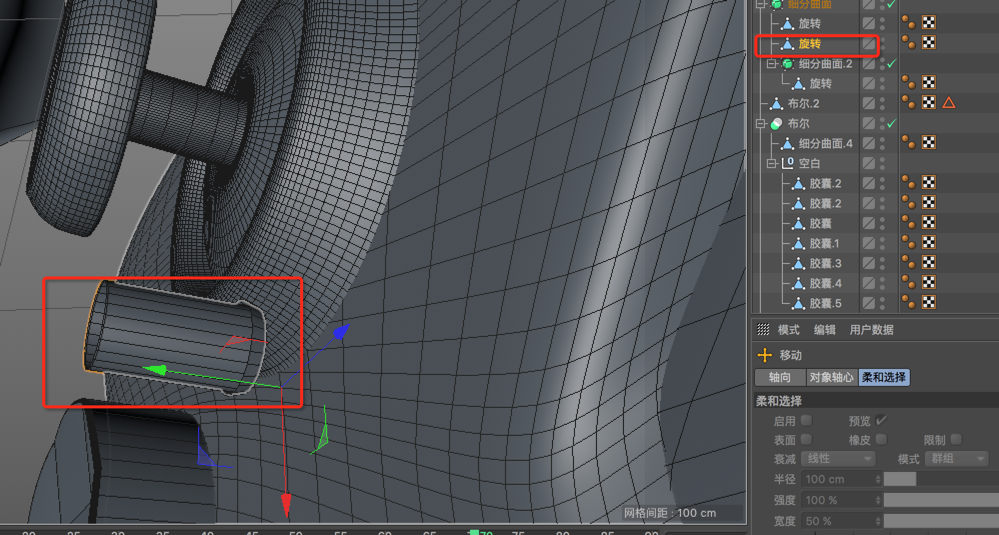Viewport: 999px width, 535px height.
Task: Switch to the 柔和选择 tab
Action: pos(884,377)
